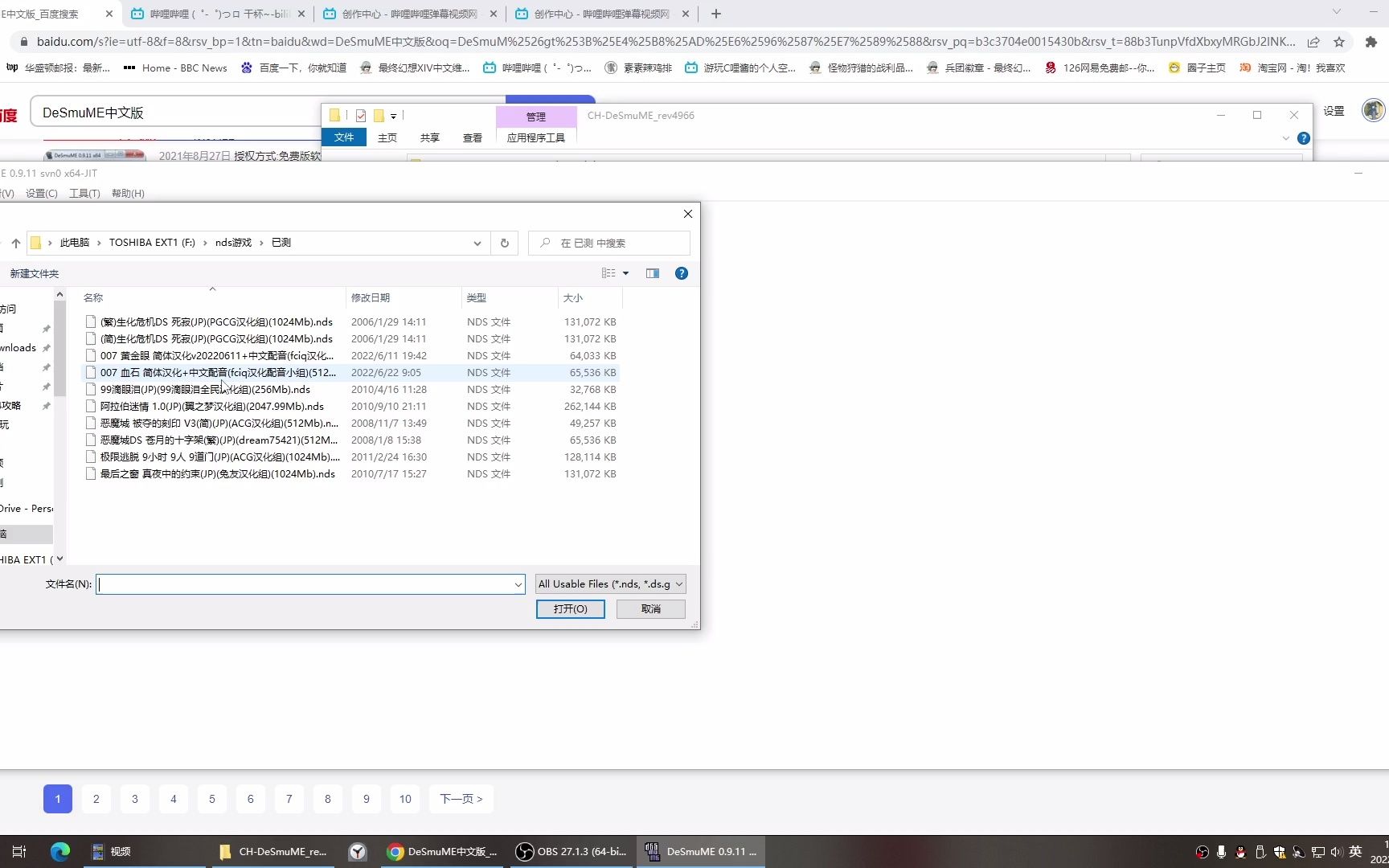Open Home - BBC News bookmark
The image size is (1389, 868).
[175, 68]
